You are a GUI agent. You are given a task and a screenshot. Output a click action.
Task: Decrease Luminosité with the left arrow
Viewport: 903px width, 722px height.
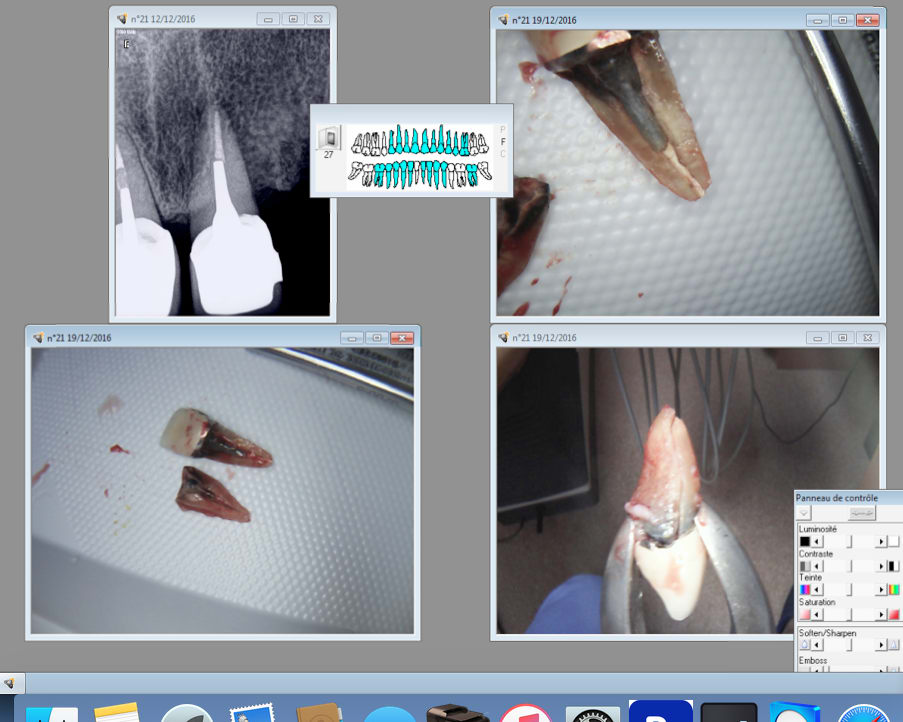coord(818,541)
